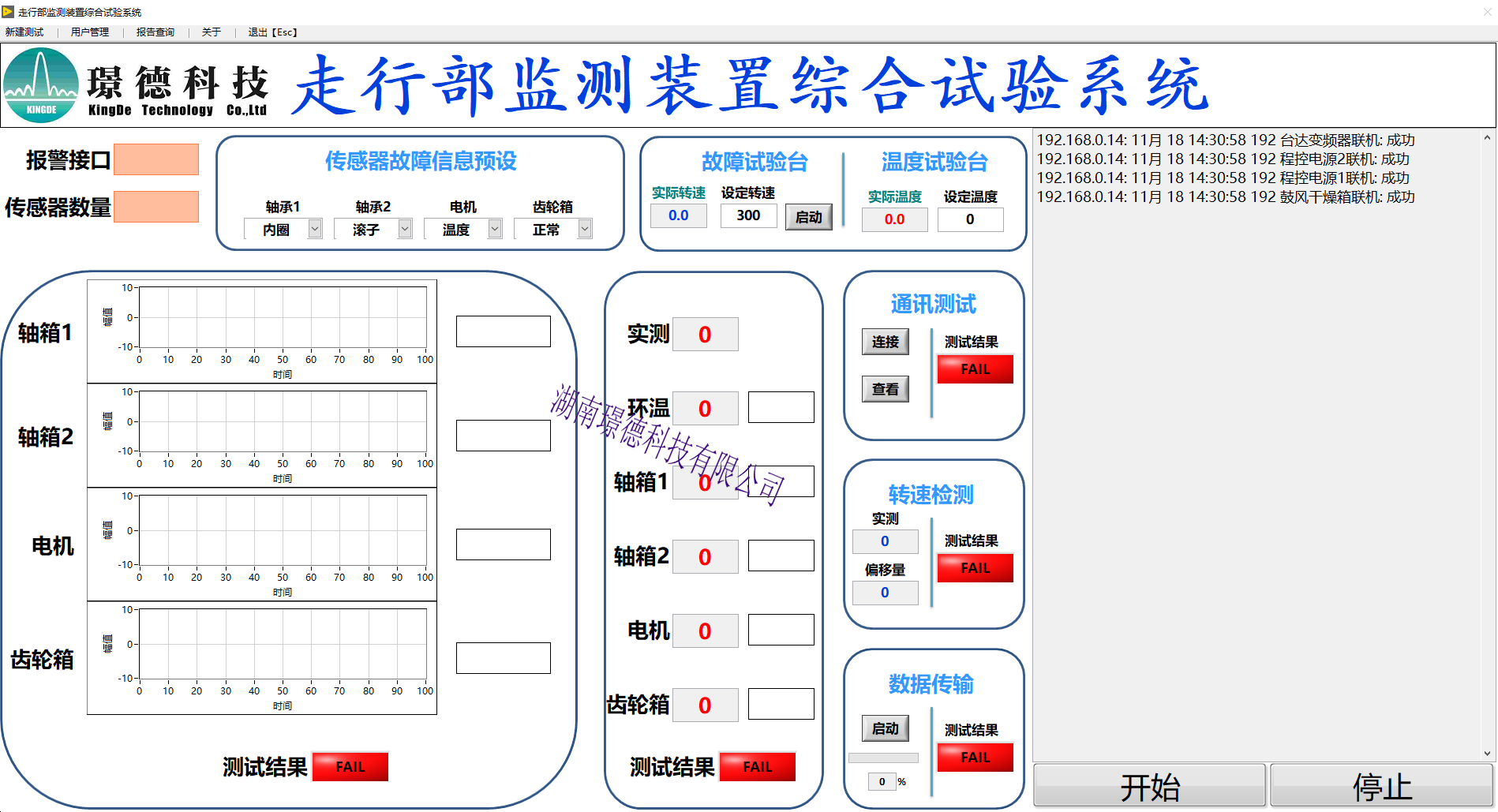Expand the 轴承2 dropdown arrow

(x=405, y=229)
